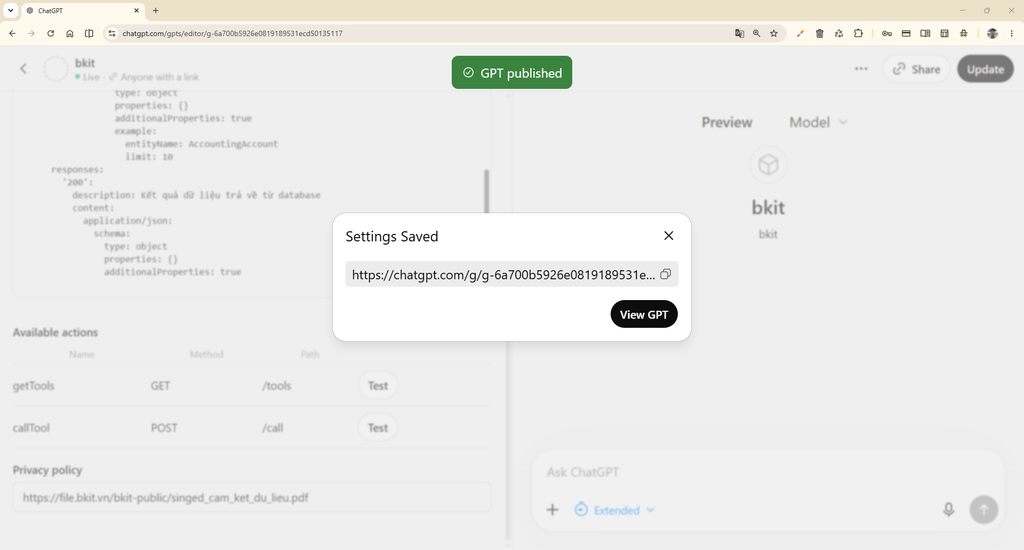
Task: Click the address bar URL
Action: (232, 33)
